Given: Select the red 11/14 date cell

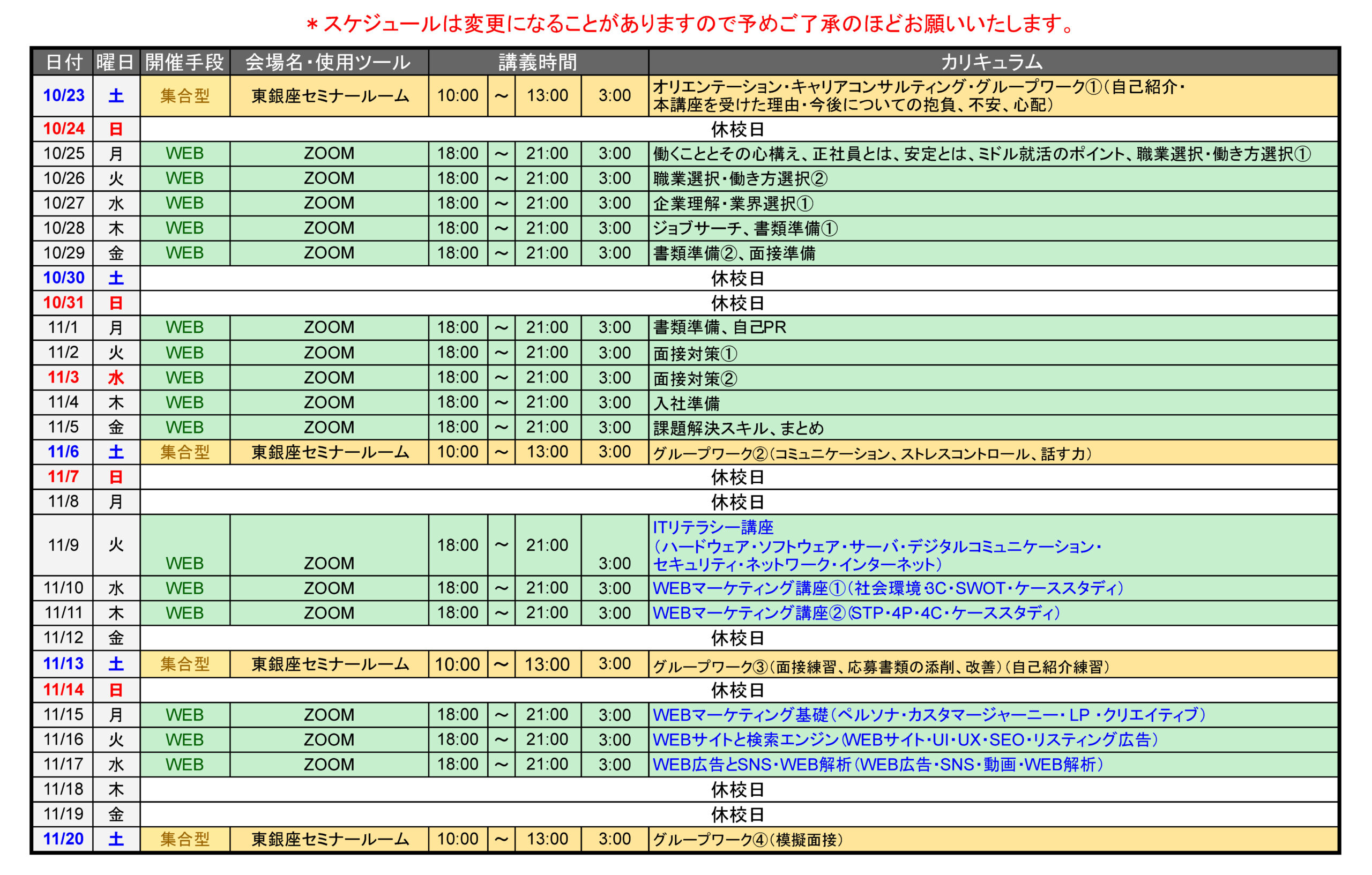Looking at the screenshot, I should [63, 690].
